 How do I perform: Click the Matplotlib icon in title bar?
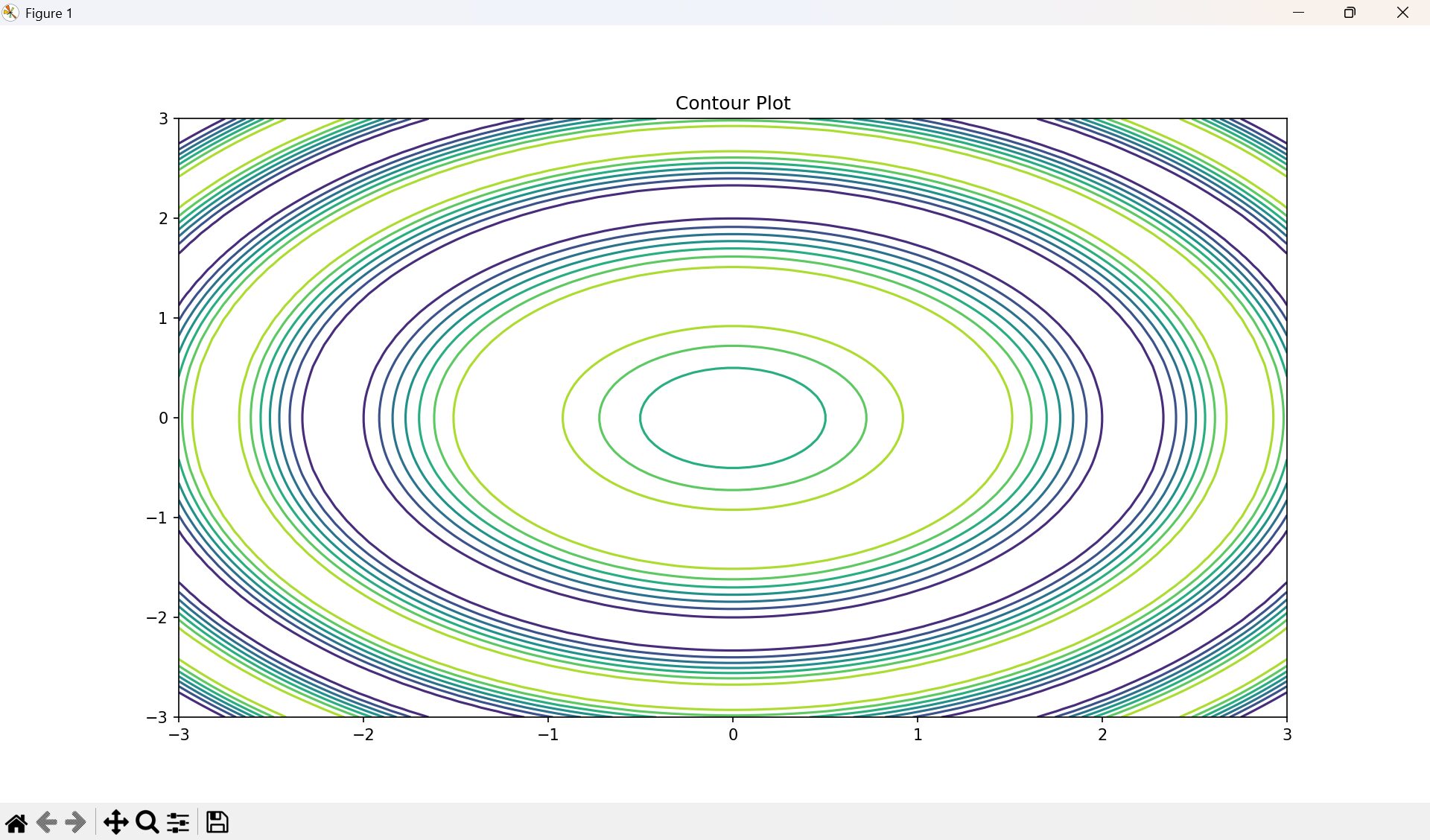tap(10, 13)
